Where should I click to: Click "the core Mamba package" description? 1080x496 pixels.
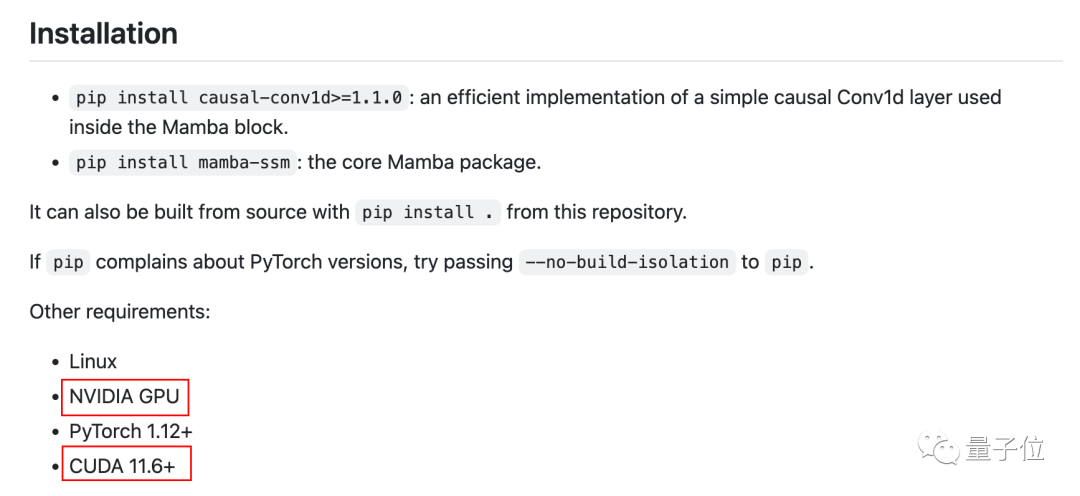click(x=424, y=162)
